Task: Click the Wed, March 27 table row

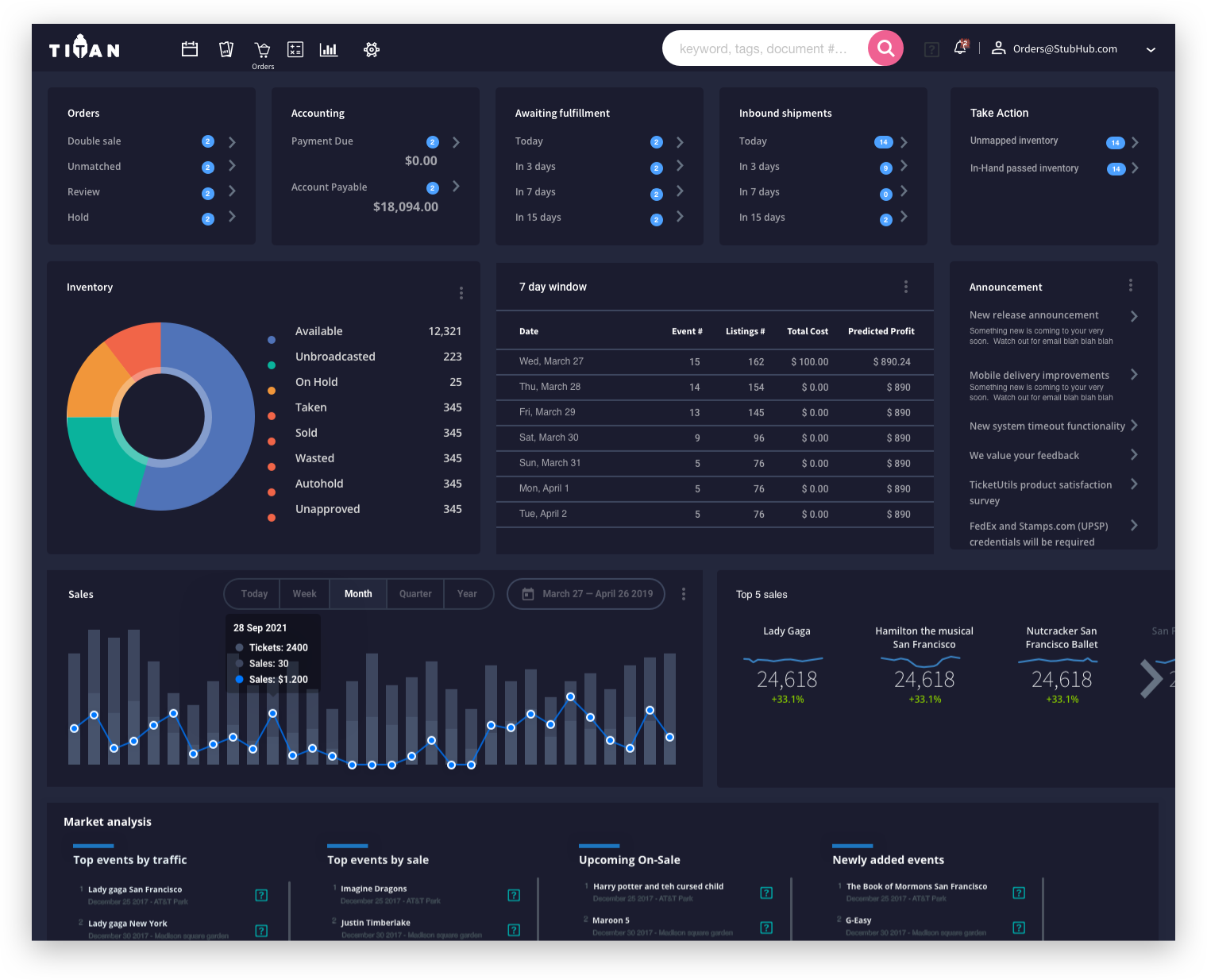Action: point(715,361)
